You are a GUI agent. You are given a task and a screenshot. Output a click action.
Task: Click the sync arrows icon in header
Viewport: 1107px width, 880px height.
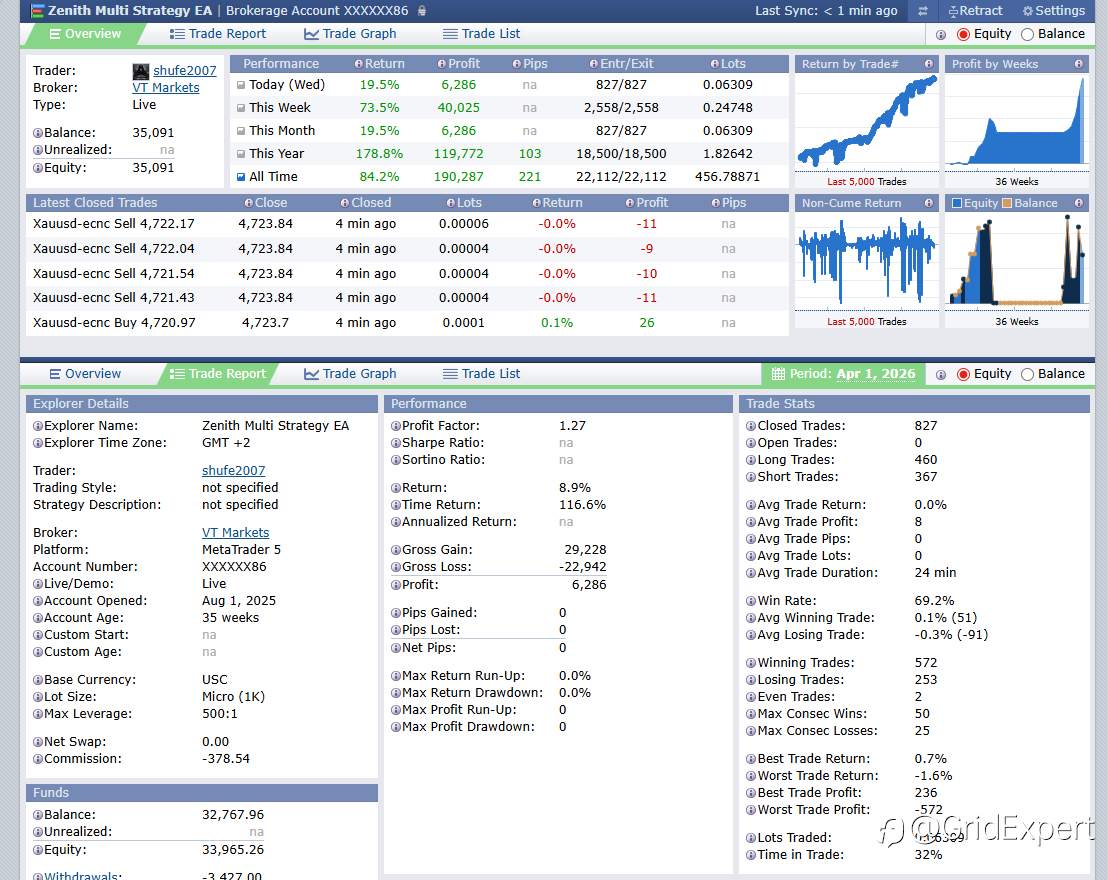point(923,11)
